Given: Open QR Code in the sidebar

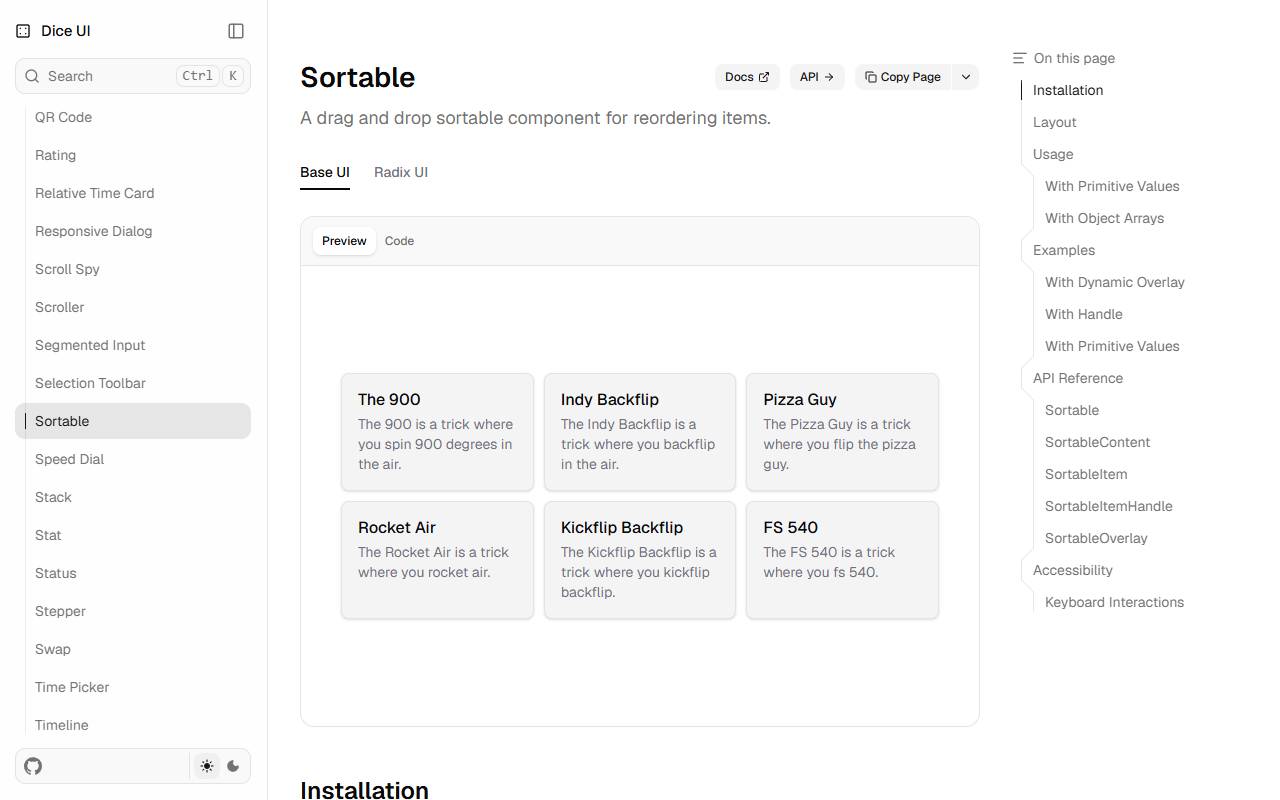Looking at the screenshot, I should 133,117.
